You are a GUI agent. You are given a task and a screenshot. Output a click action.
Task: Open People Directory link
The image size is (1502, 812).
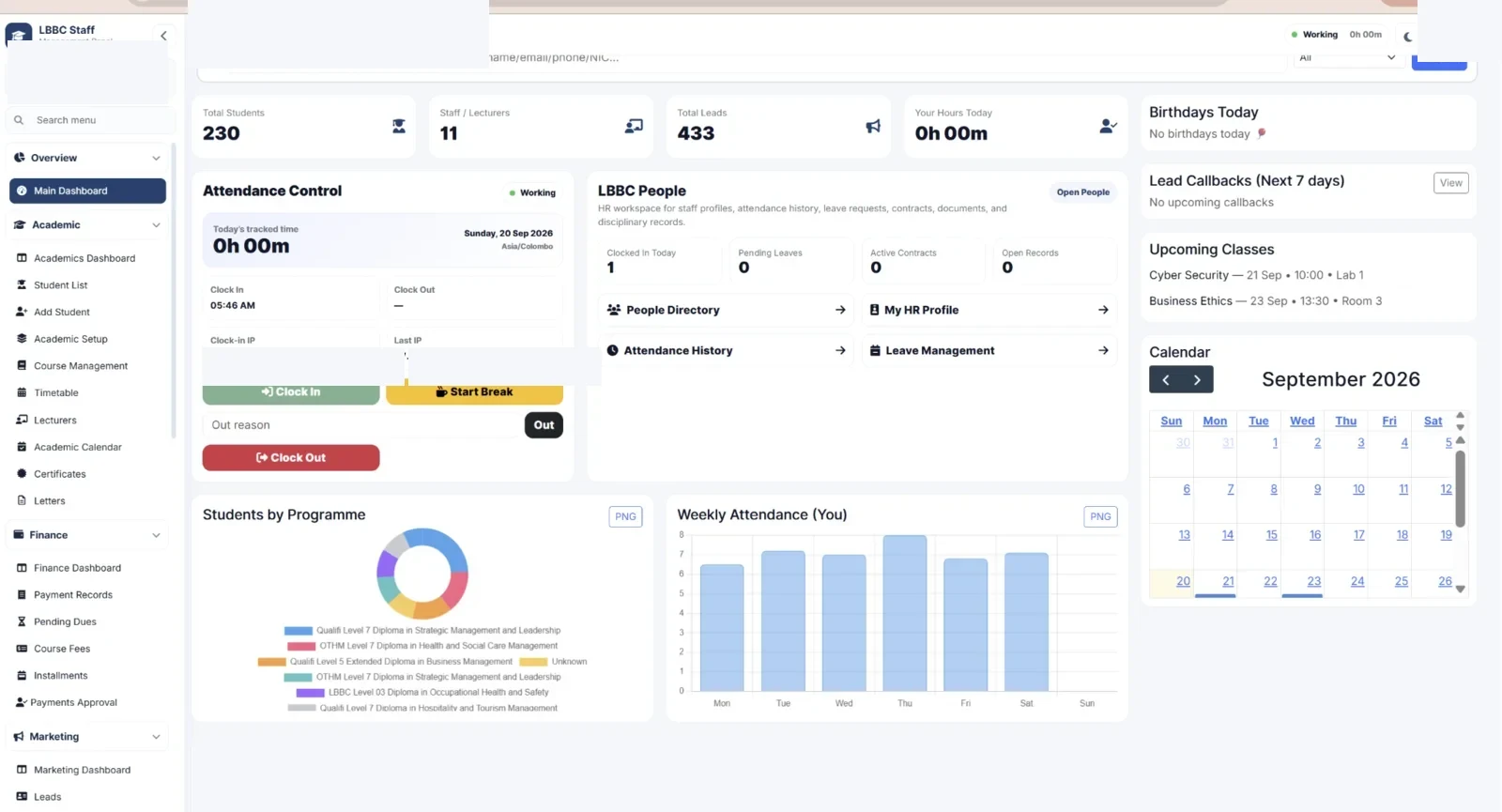[727, 310]
